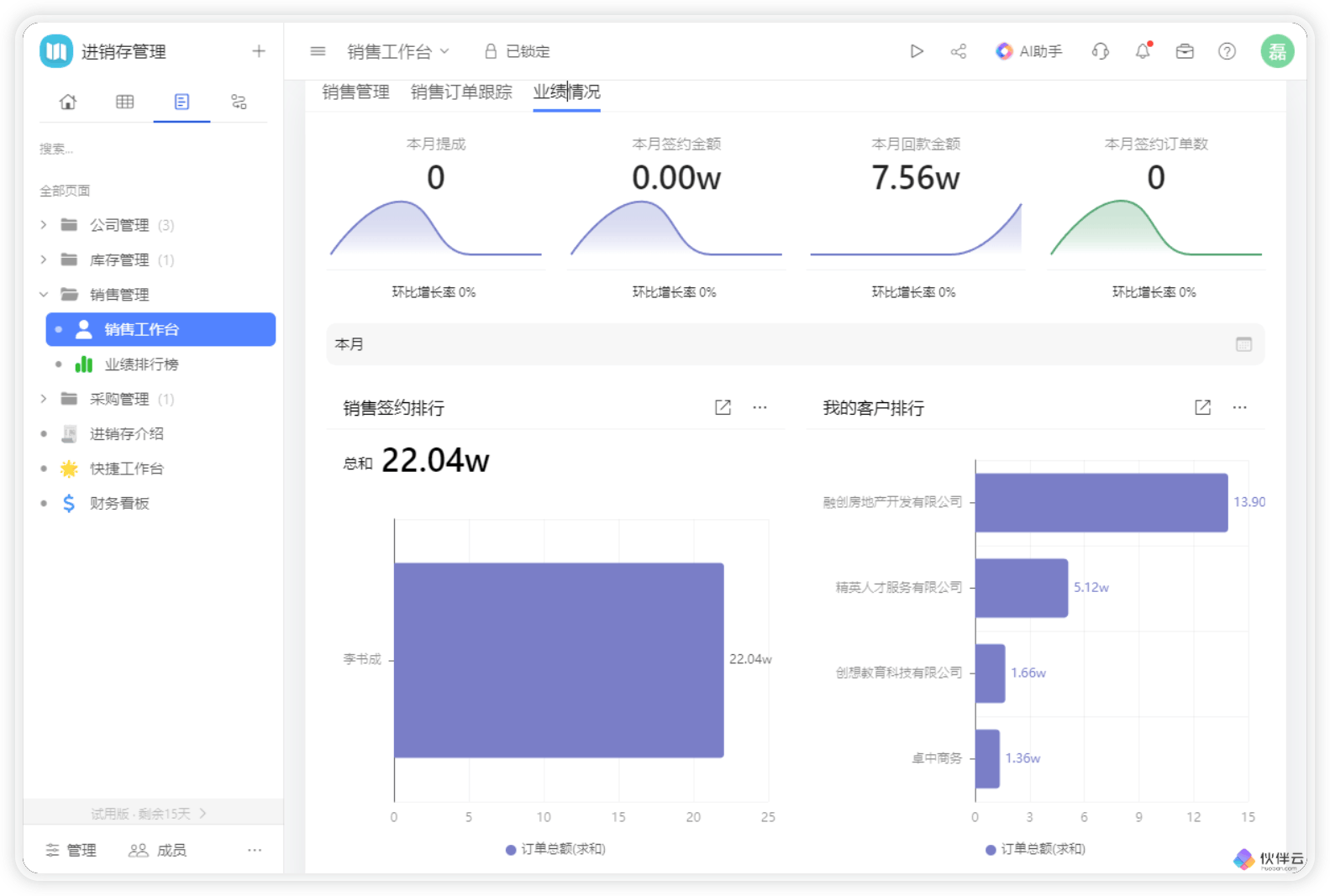The width and height of the screenshot is (1330, 896).
Task: Select the page list icon tab
Action: click(181, 102)
